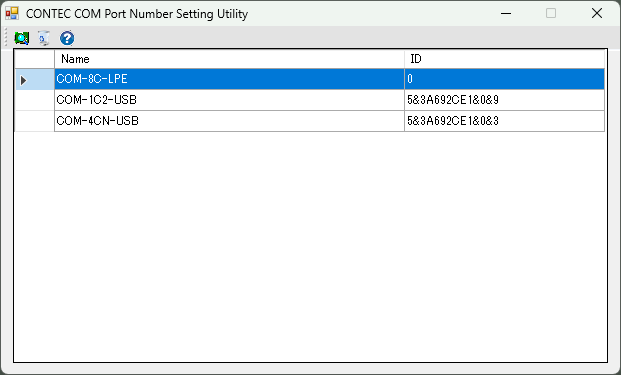Click the toolbar grip handle dots

click(x=6, y=38)
